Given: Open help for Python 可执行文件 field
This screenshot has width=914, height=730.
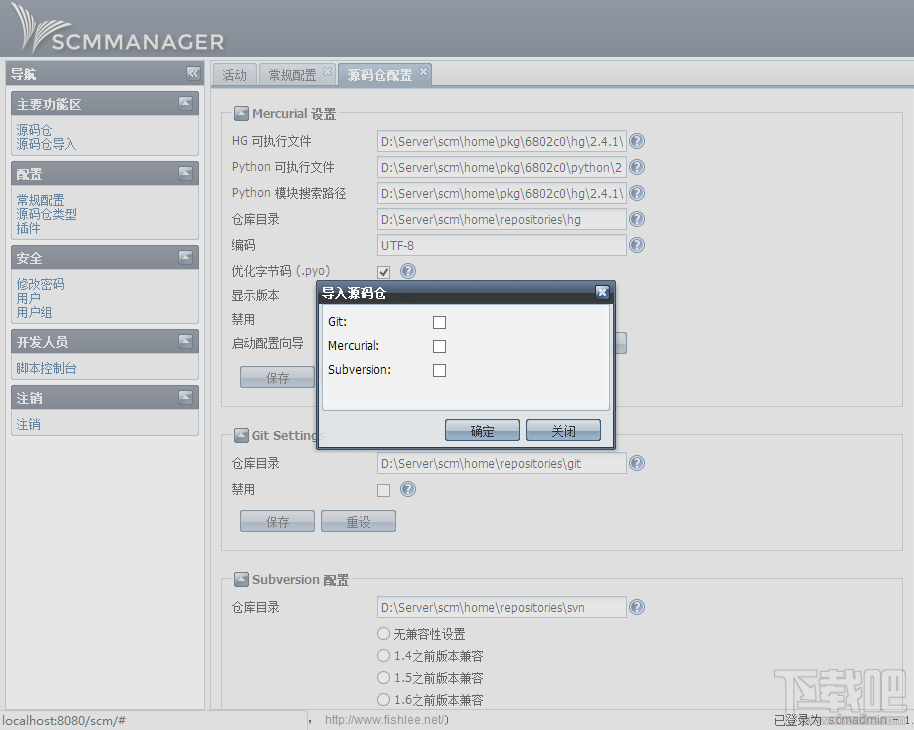Looking at the screenshot, I should 637,167.
